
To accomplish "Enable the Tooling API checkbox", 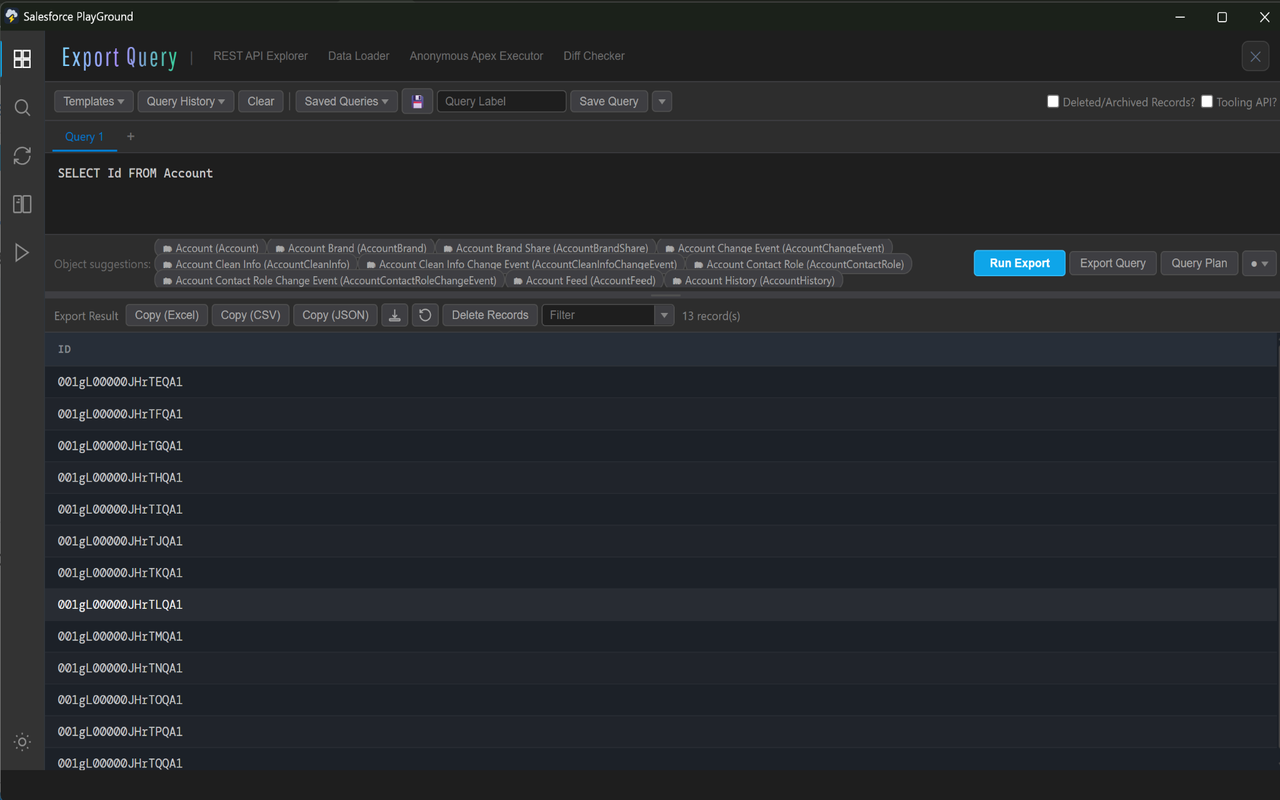I will point(1207,101).
